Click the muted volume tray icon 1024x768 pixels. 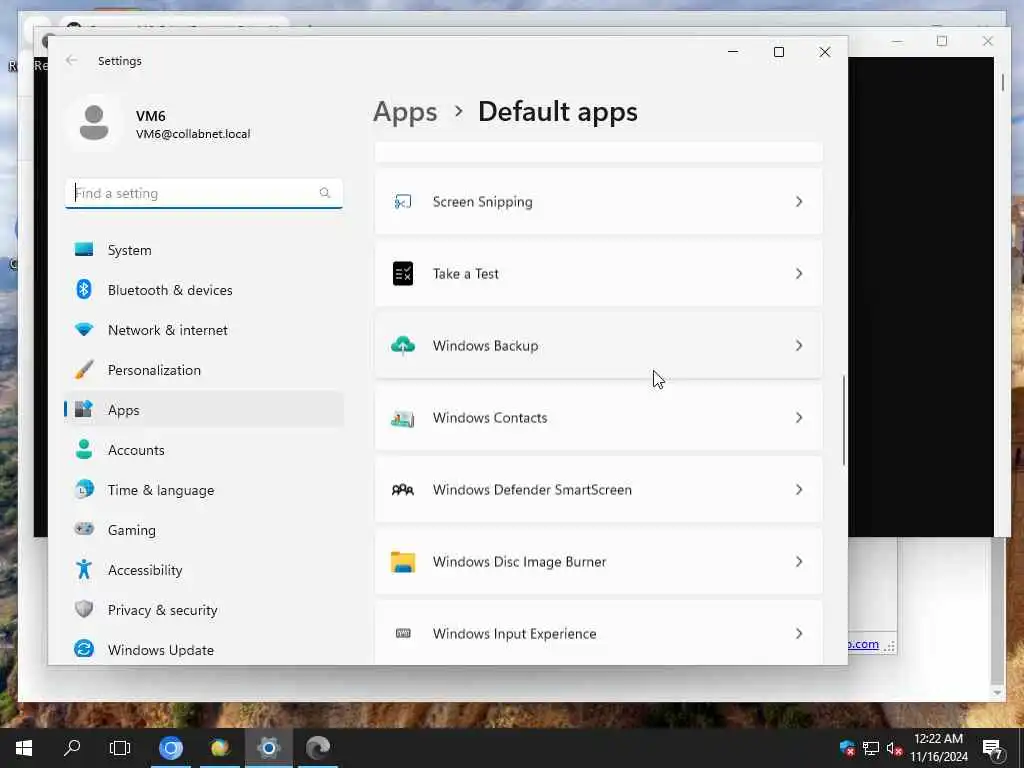click(895, 748)
